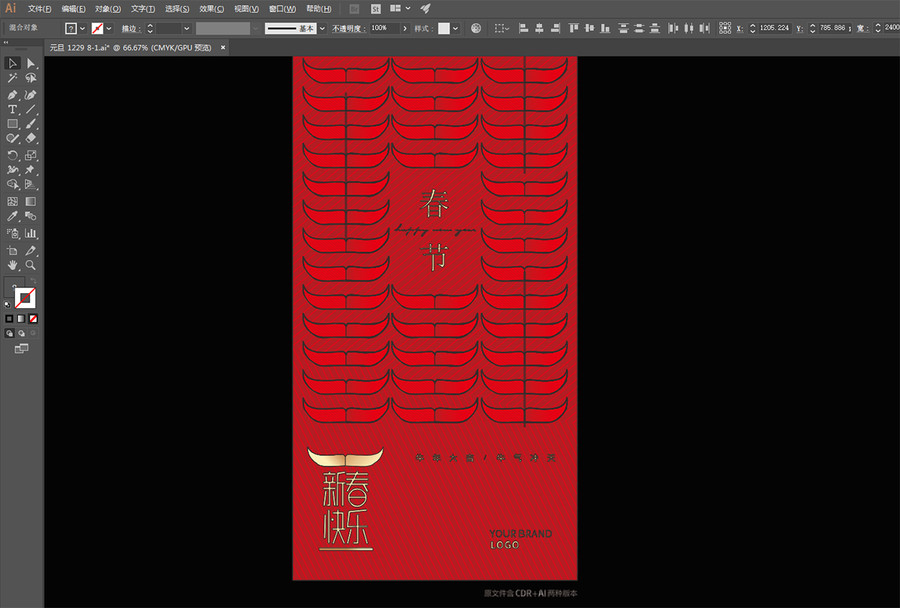Adjust stroke weight stepper arrows
Screen dimensions: 900x608
coord(150,28)
